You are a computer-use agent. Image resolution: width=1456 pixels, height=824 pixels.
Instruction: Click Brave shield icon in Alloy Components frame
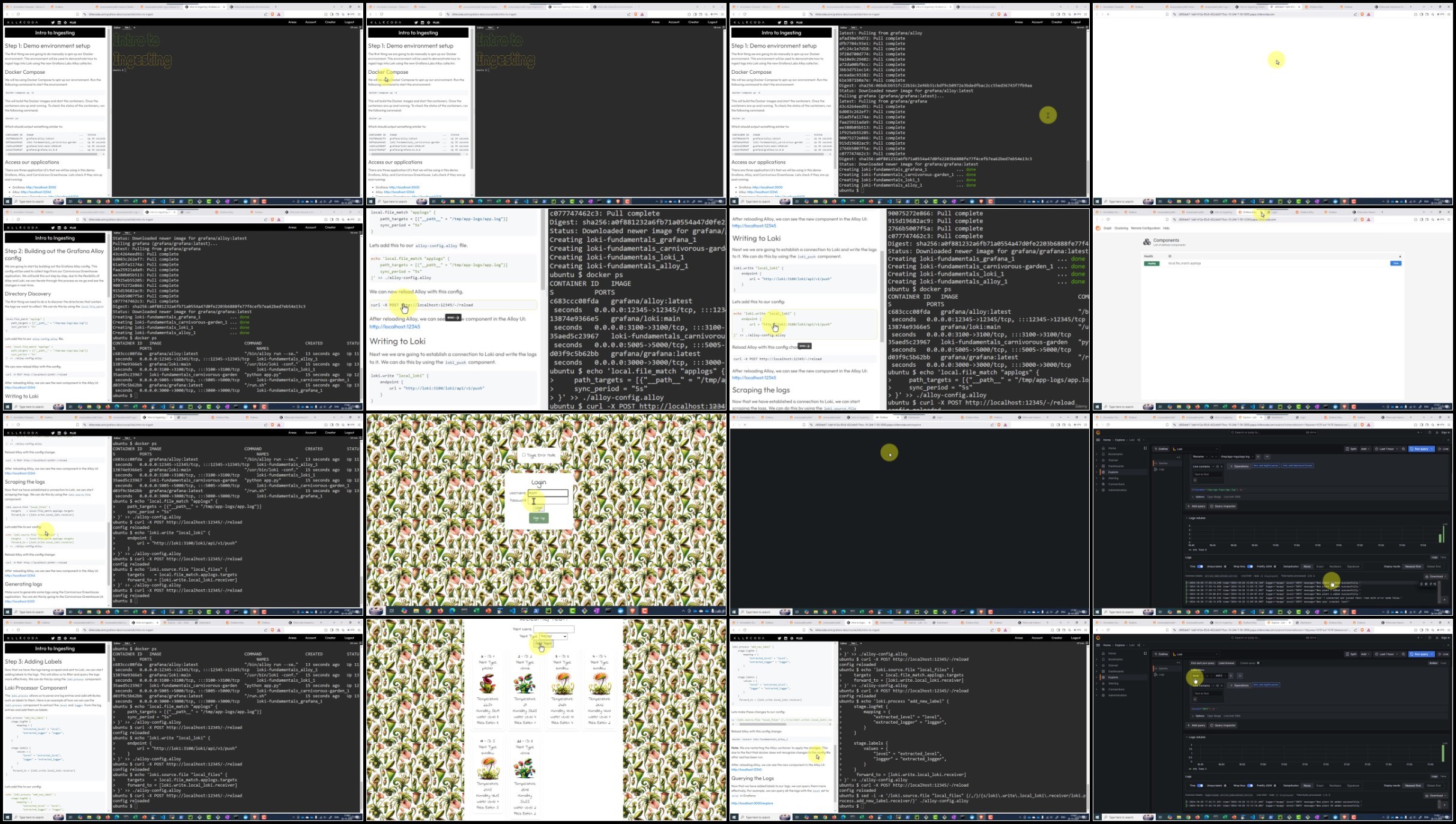1362,220
